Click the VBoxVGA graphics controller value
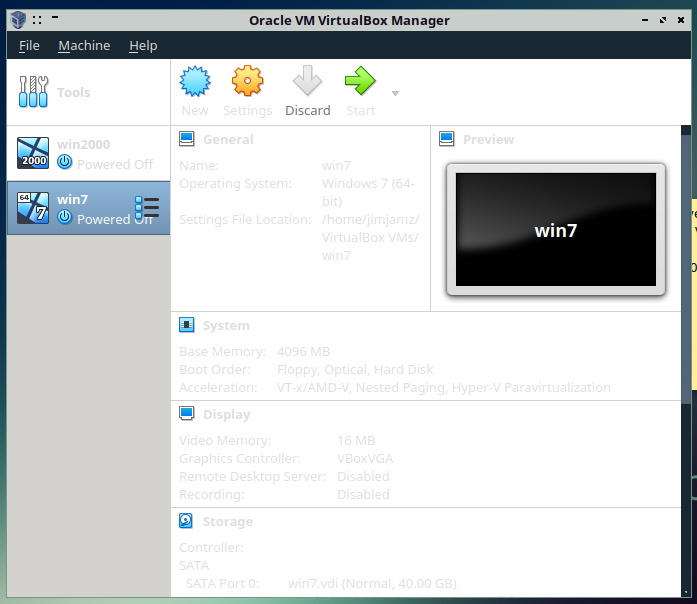 (x=365, y=458)
